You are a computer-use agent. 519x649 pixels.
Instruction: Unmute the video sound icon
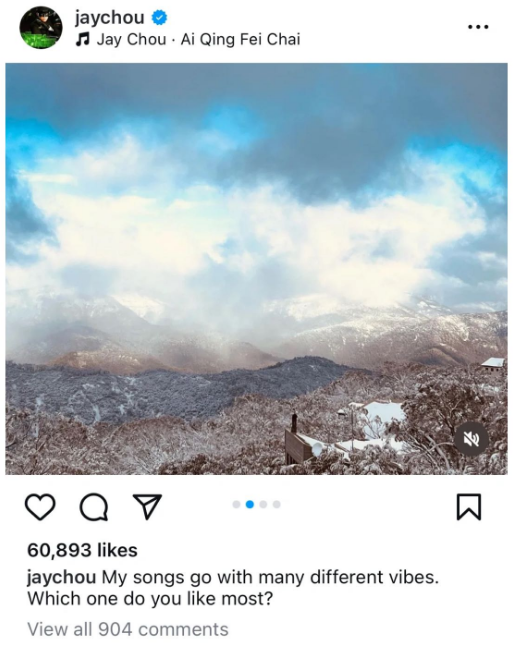[471, 439]
